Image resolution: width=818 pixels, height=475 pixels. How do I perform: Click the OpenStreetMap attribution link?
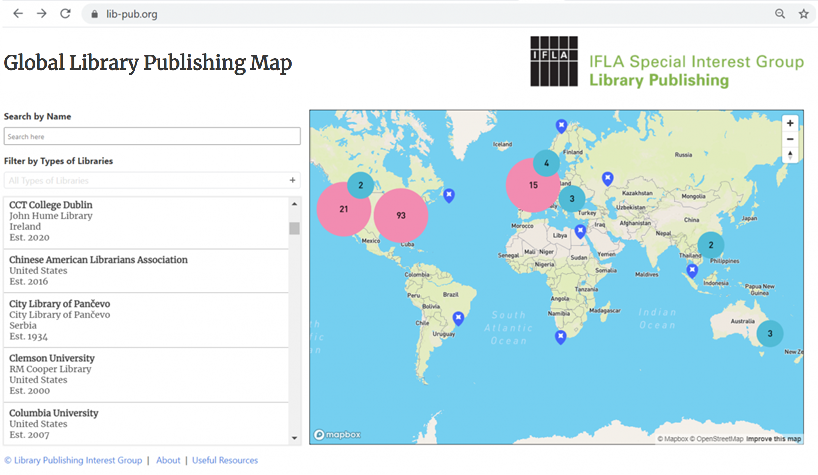(x=716, y=439)
